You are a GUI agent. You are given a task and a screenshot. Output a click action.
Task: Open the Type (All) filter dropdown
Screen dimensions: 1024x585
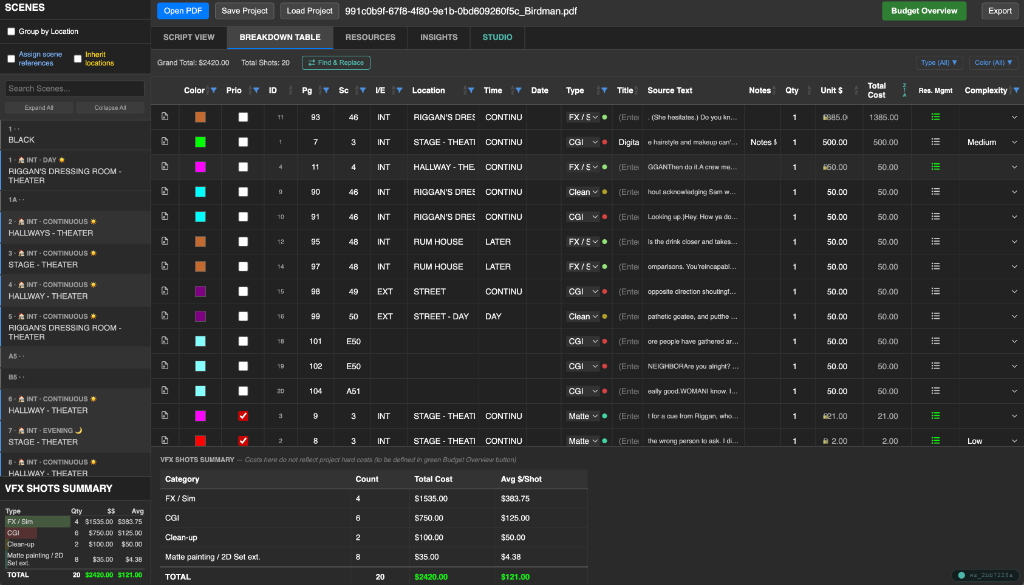click(939, 63)
